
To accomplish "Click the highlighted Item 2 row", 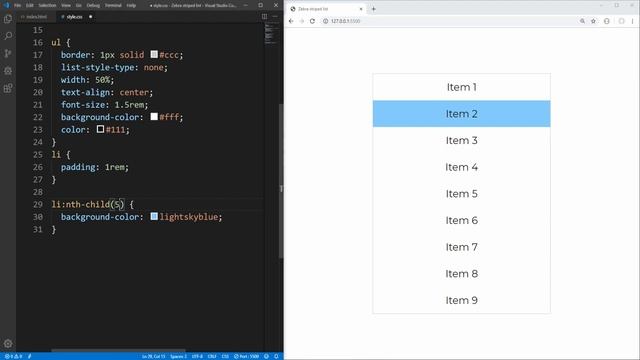I will pos(462,114).
